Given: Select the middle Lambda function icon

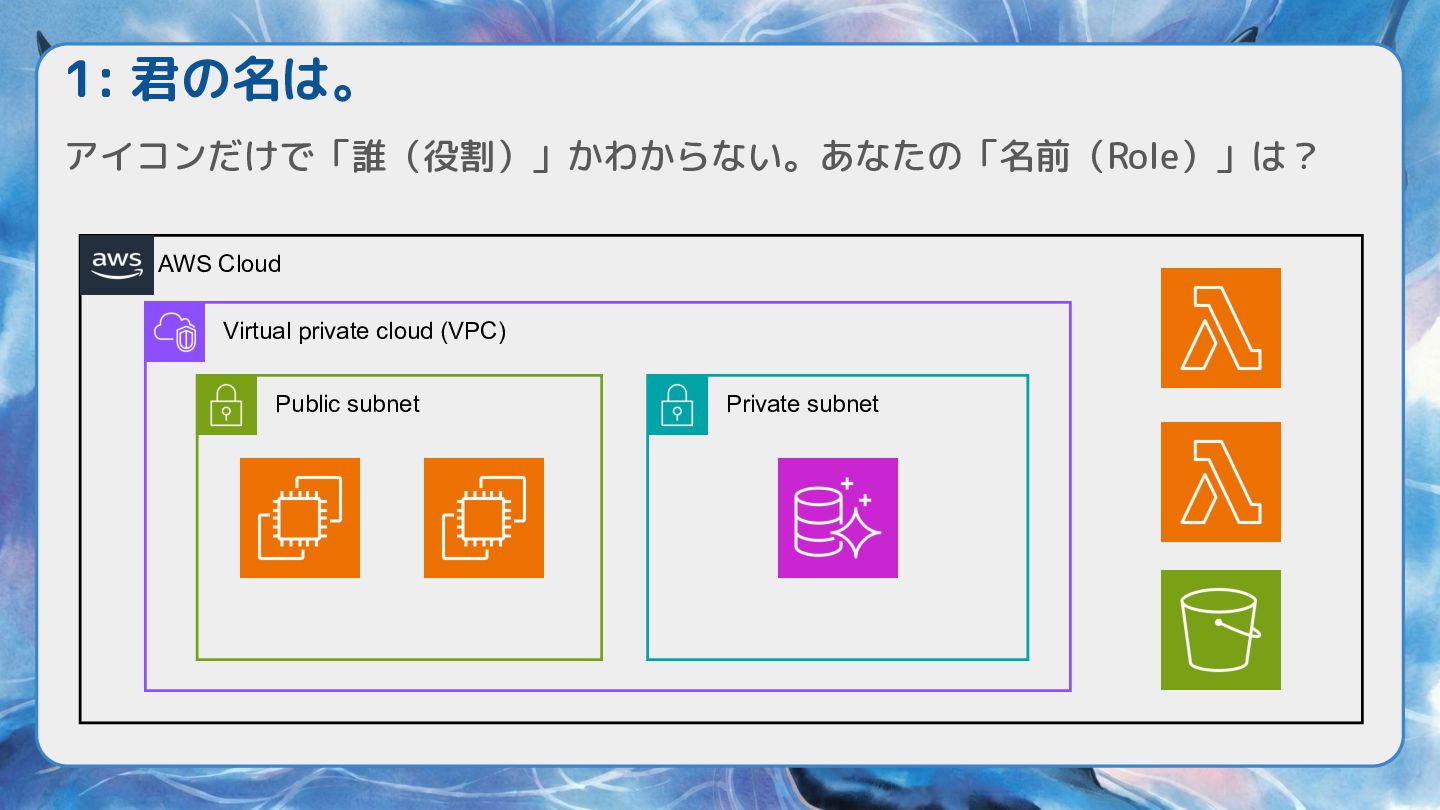Looking at the screenshot, I should (1220, 482).
